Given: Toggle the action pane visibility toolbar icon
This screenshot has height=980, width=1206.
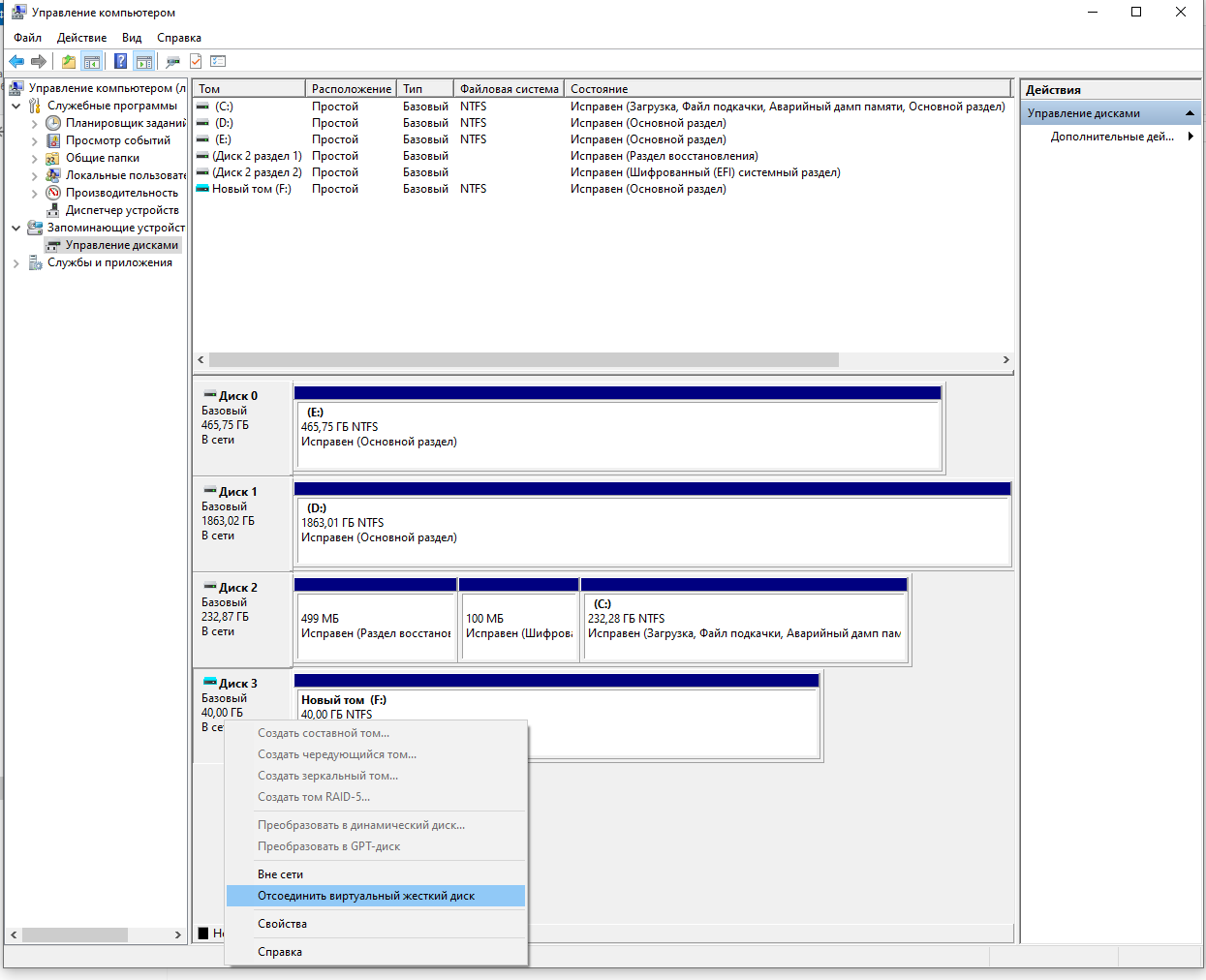Looking at the screenshot, I should click(144, 61).
